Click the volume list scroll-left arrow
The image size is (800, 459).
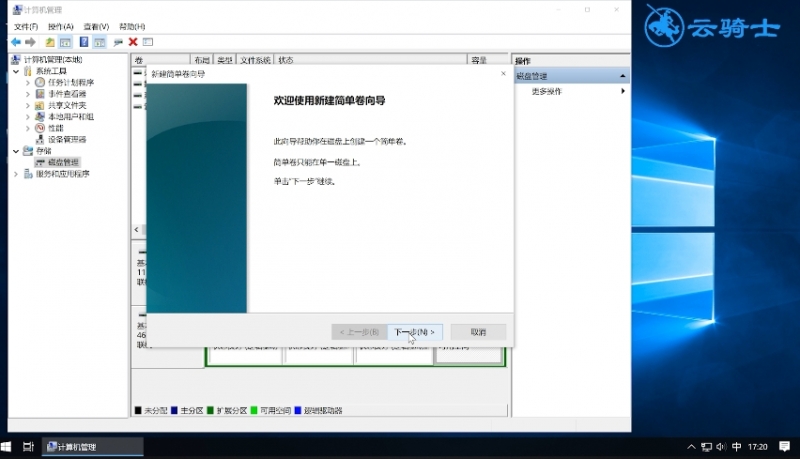[x=137, y=230]
